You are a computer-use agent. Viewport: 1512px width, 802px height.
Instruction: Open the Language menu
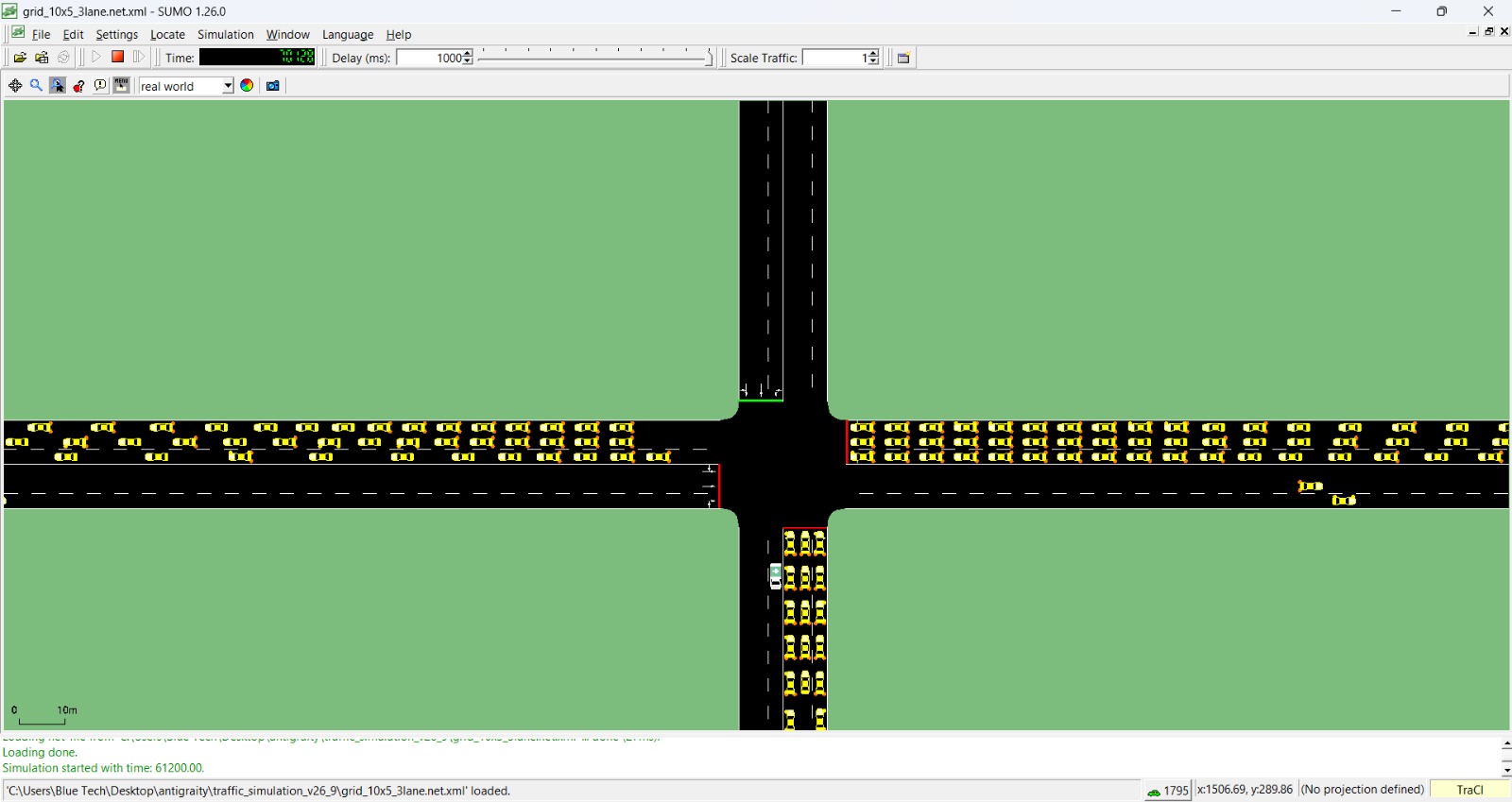pyautogui.click(x=348, y=35)
